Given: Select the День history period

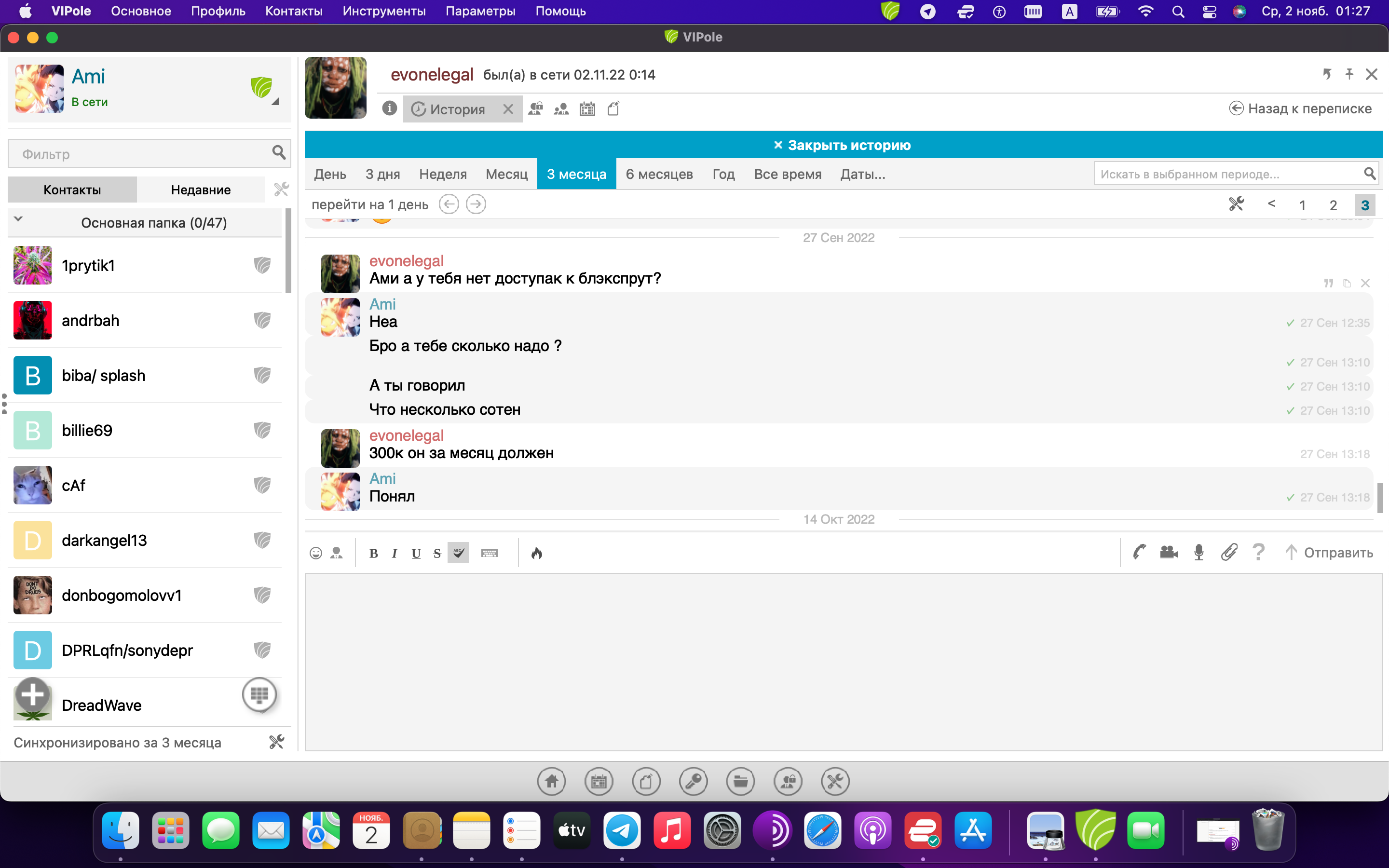Looking at the screenshot, I should pos(330,174).
